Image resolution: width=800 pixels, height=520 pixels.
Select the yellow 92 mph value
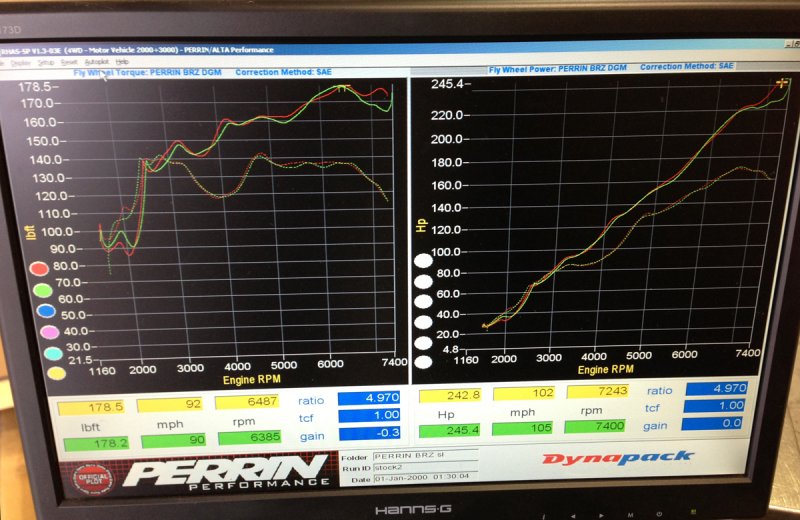tap(171, 404)
